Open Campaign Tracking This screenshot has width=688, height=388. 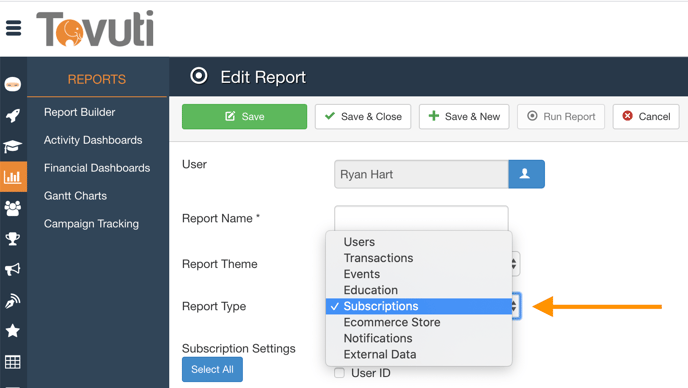tap(91, 224)
